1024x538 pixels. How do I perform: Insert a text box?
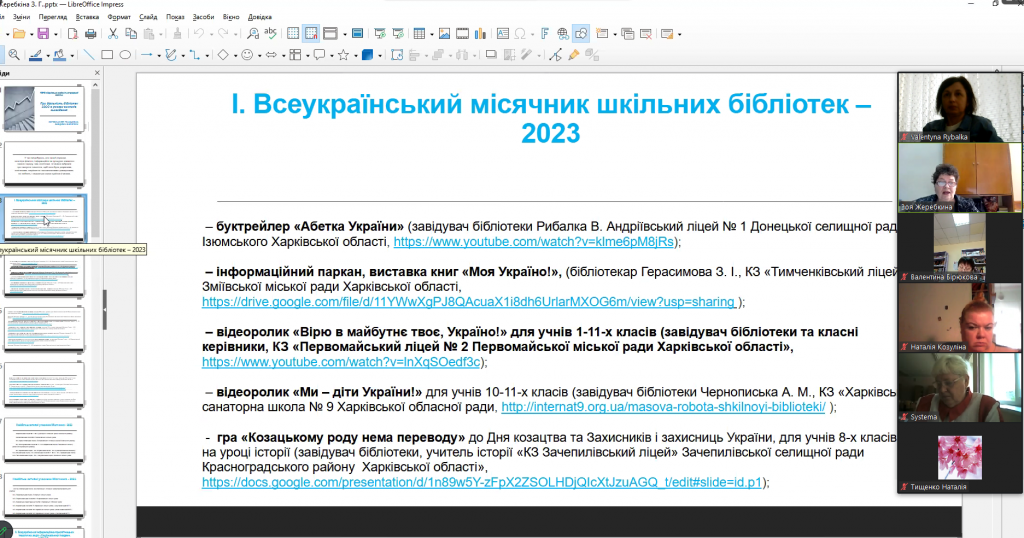pyautogui.click(x=503, y=34)
